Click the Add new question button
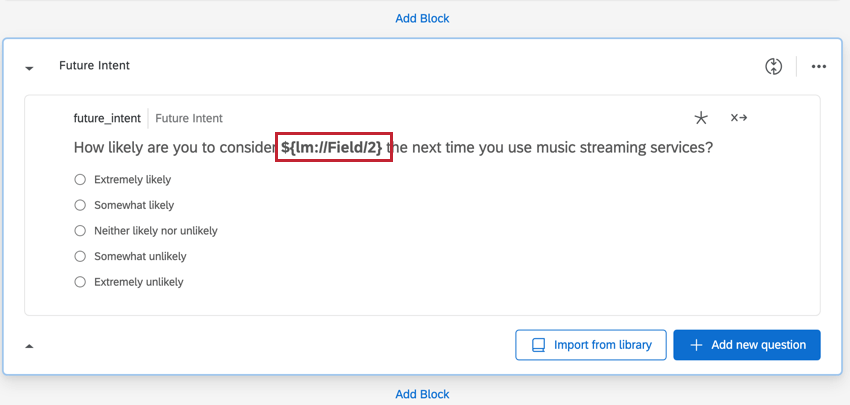This screenshot has height=405, width=850. pyautogui.click(x=747, y=345)
